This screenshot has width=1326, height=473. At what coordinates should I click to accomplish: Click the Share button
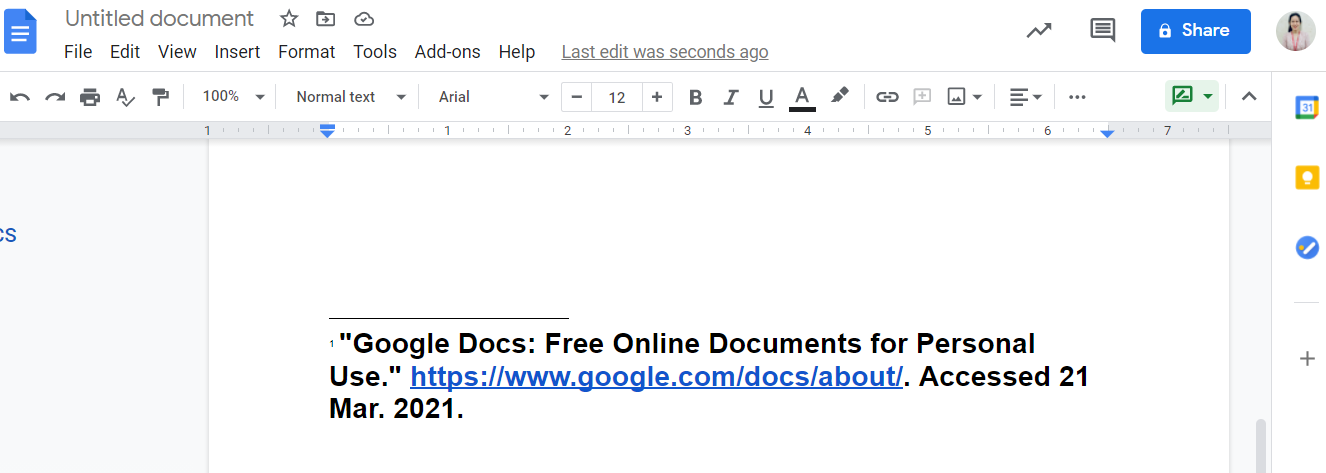tap(1196, 31)
